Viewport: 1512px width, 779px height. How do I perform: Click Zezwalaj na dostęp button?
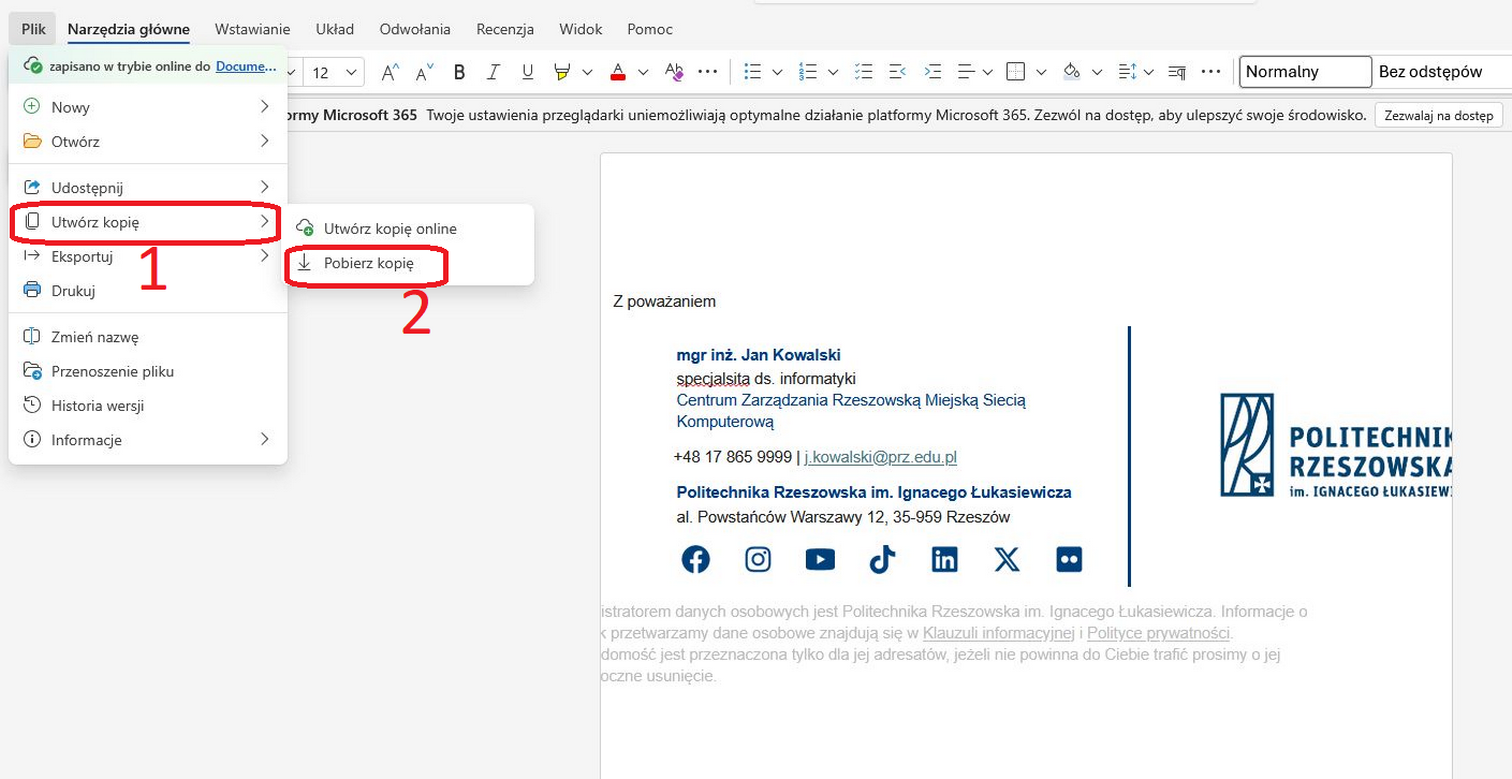[x=1438, y=116]
